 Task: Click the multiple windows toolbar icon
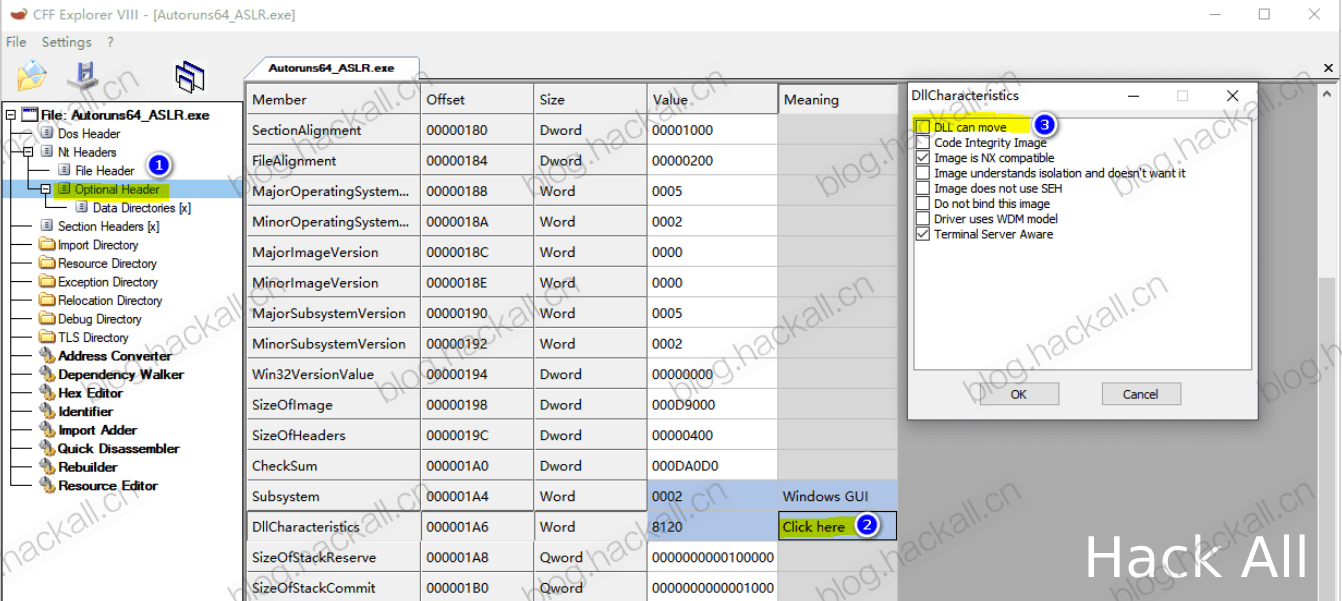coord(189,77)
